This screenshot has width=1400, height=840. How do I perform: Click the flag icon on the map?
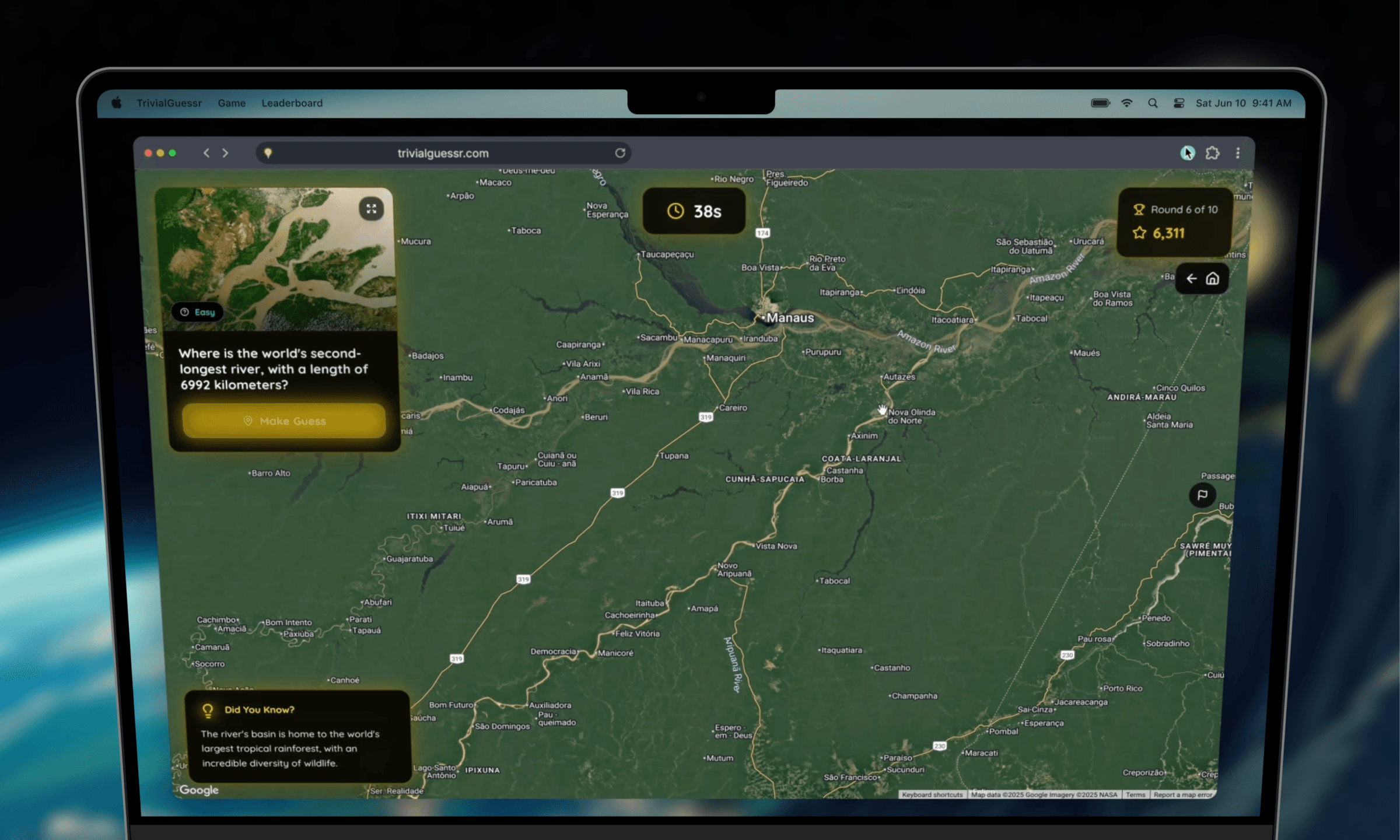1202,495
